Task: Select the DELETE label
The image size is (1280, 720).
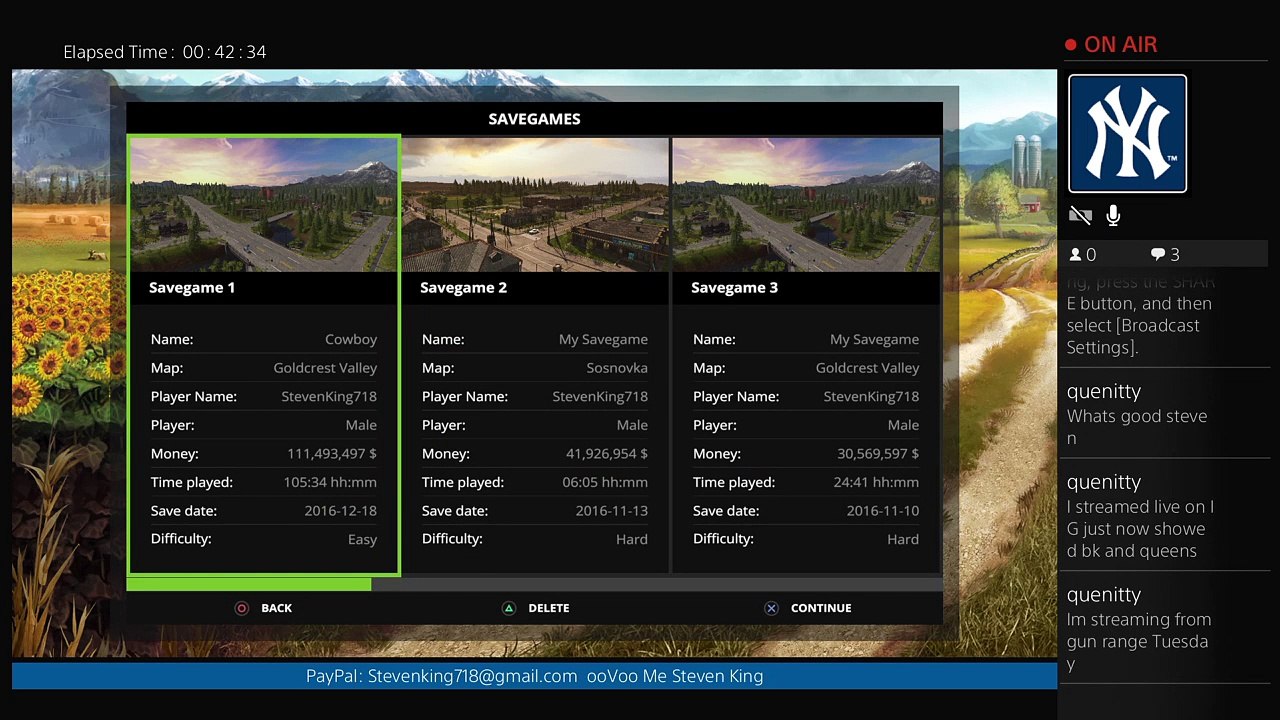Action: point(549,608)
